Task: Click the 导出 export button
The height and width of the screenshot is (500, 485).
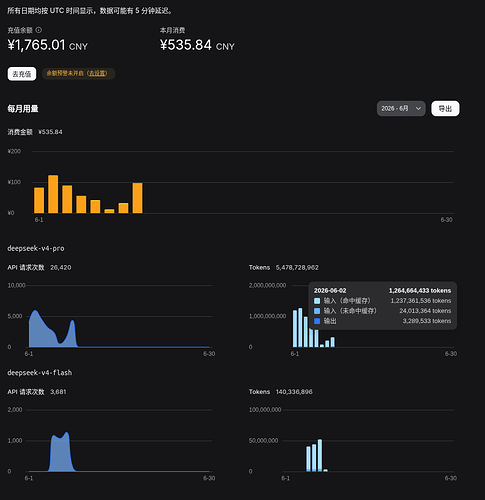Action: coord(445,109)
